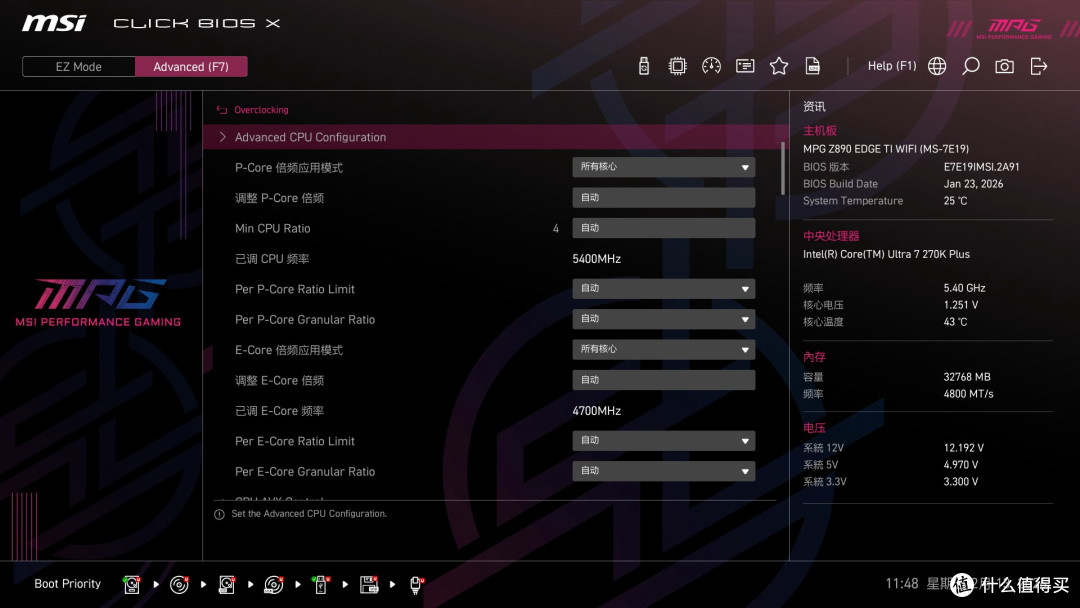Open Per P-Core Ratio Limit dropdown
The width and height of the screenshot is (1080, 608).
[663, 289]
